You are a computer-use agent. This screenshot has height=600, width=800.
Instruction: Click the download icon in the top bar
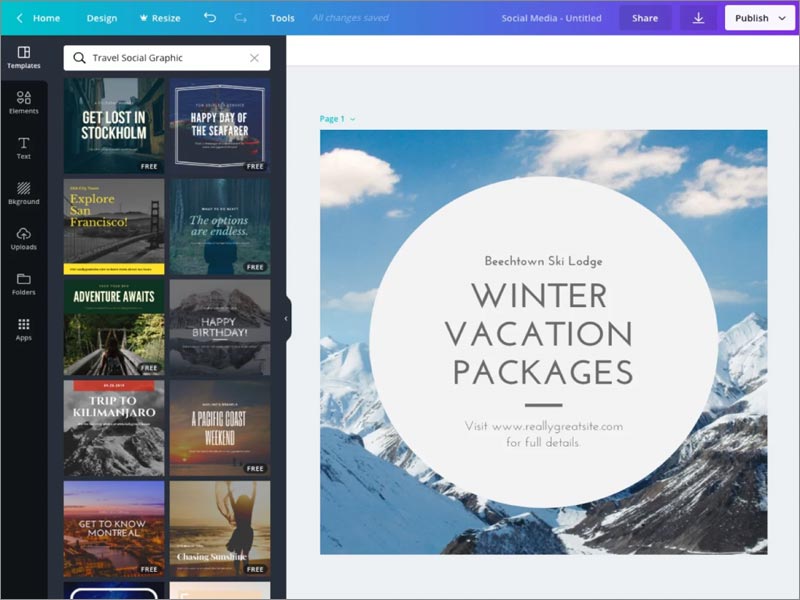[699, 17]
